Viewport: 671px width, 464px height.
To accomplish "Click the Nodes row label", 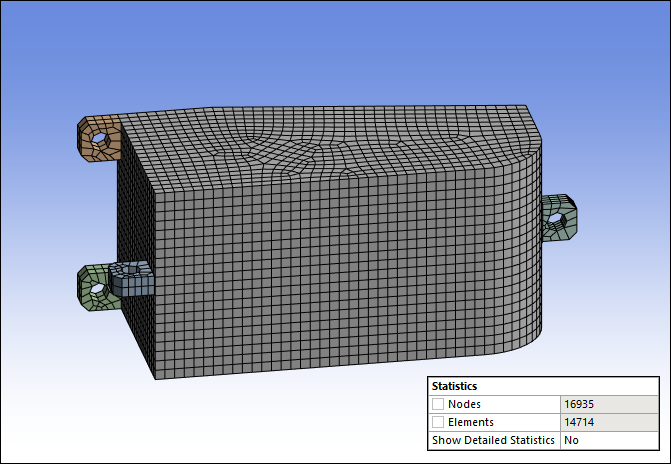I will 465,404.
